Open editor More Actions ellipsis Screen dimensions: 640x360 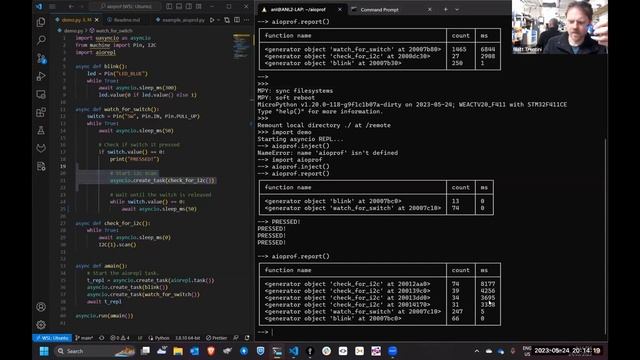(x=247, y=20)
